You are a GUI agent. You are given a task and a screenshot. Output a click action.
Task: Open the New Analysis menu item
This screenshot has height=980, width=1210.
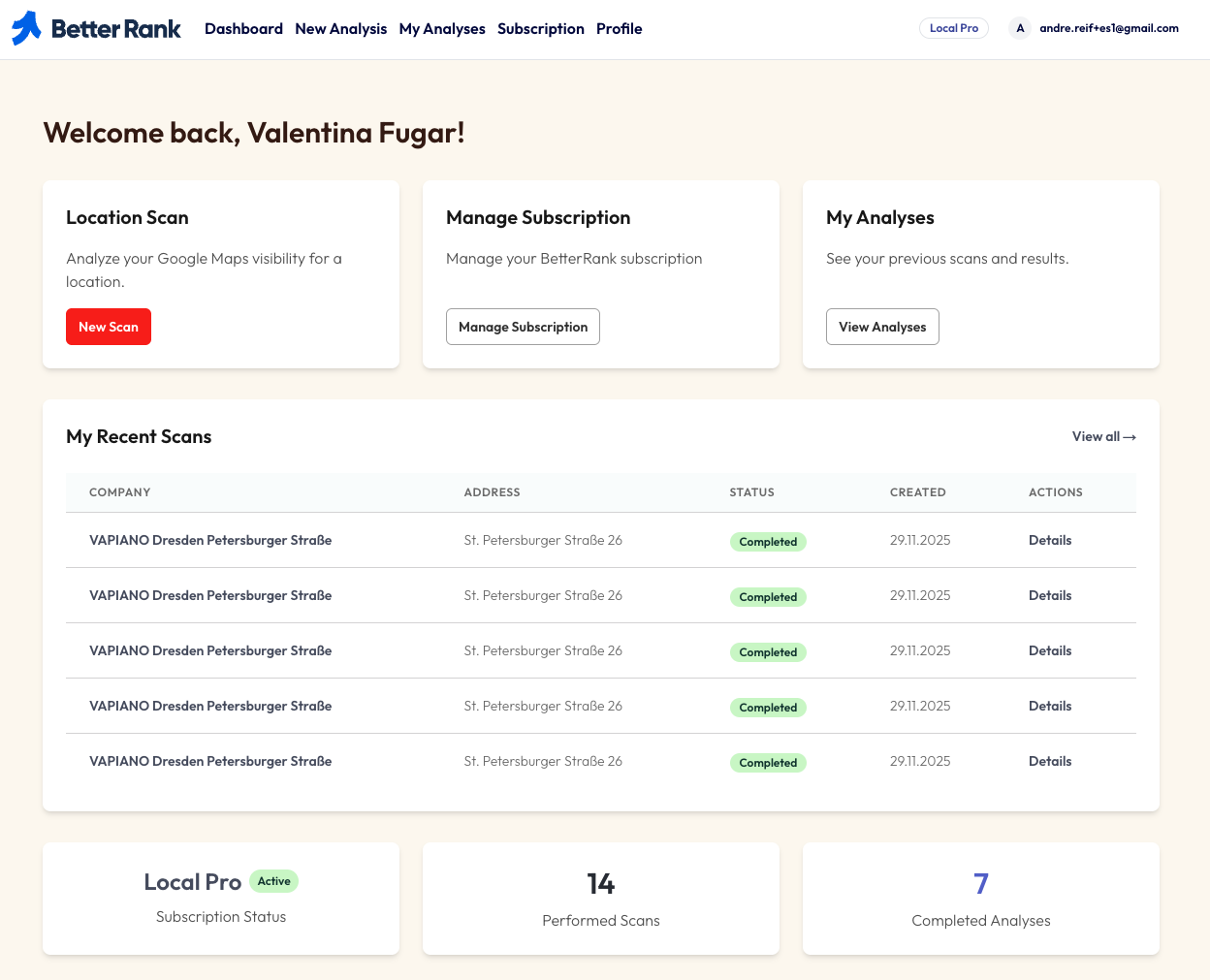pos(340,28)
